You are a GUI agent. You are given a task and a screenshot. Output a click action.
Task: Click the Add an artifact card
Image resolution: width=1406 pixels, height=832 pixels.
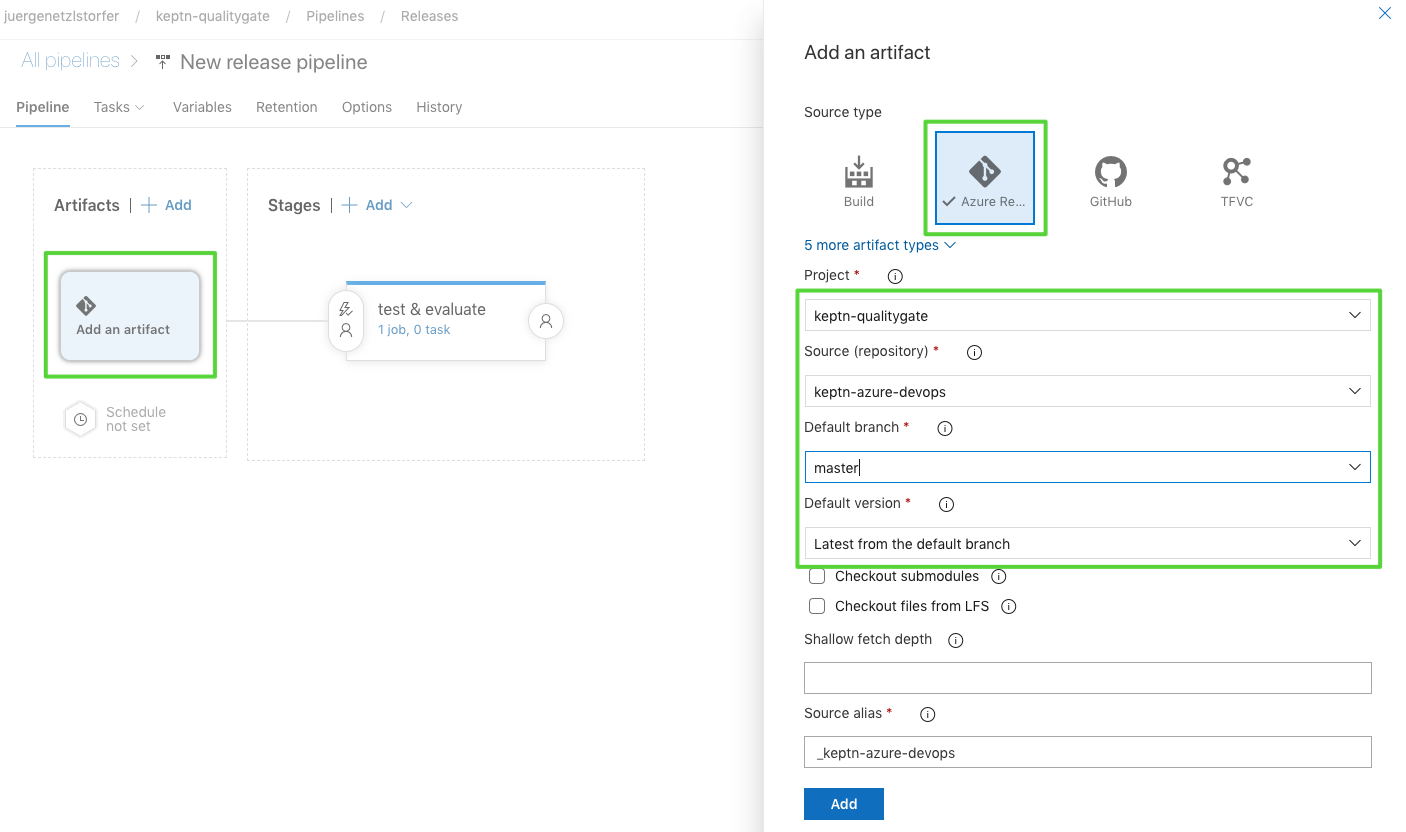tap(130, 315)
